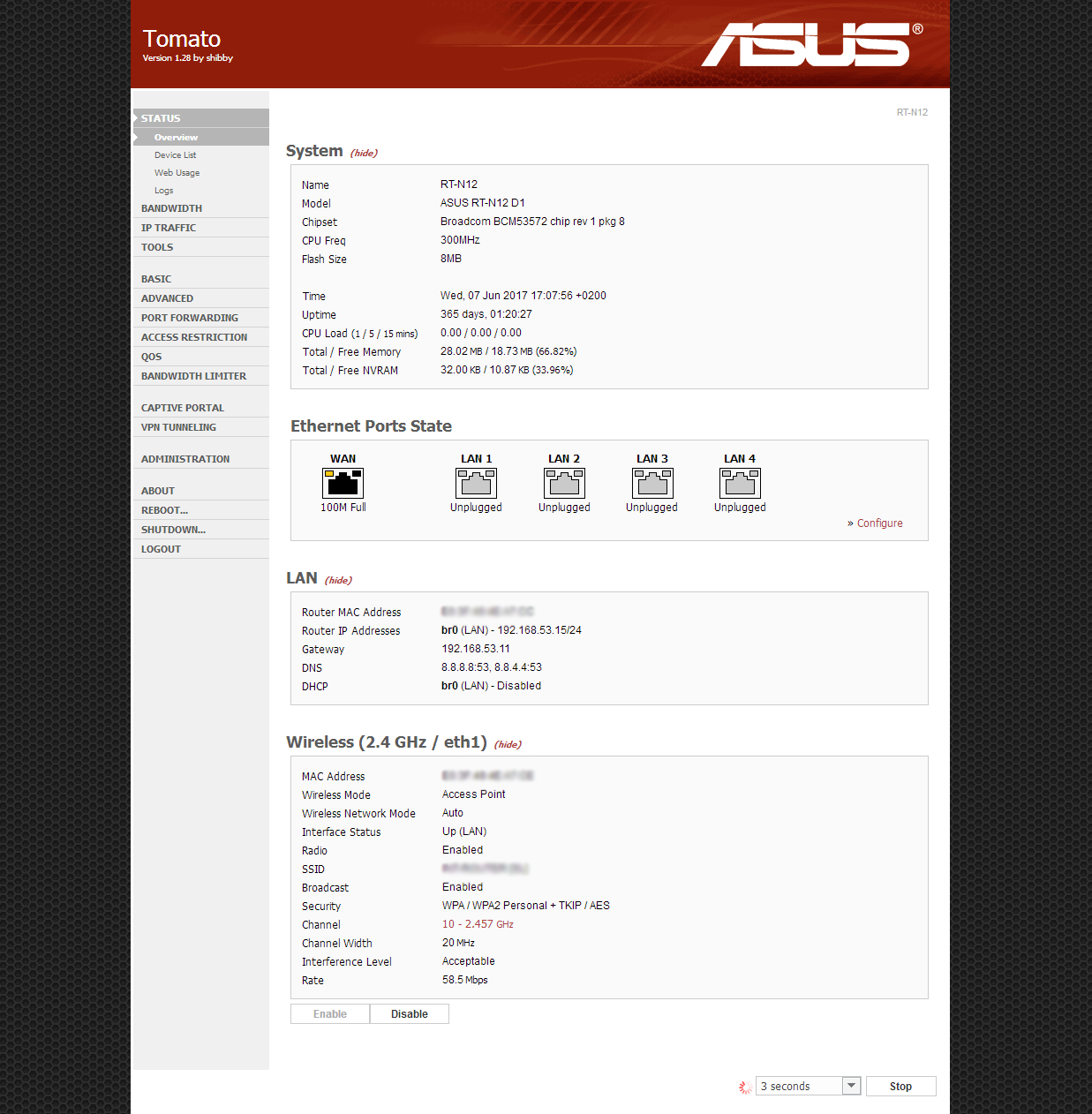This screenshot has height=1114, width=1092.
Task: Click the LAN 3 port icon
Action: click(652, 483)
